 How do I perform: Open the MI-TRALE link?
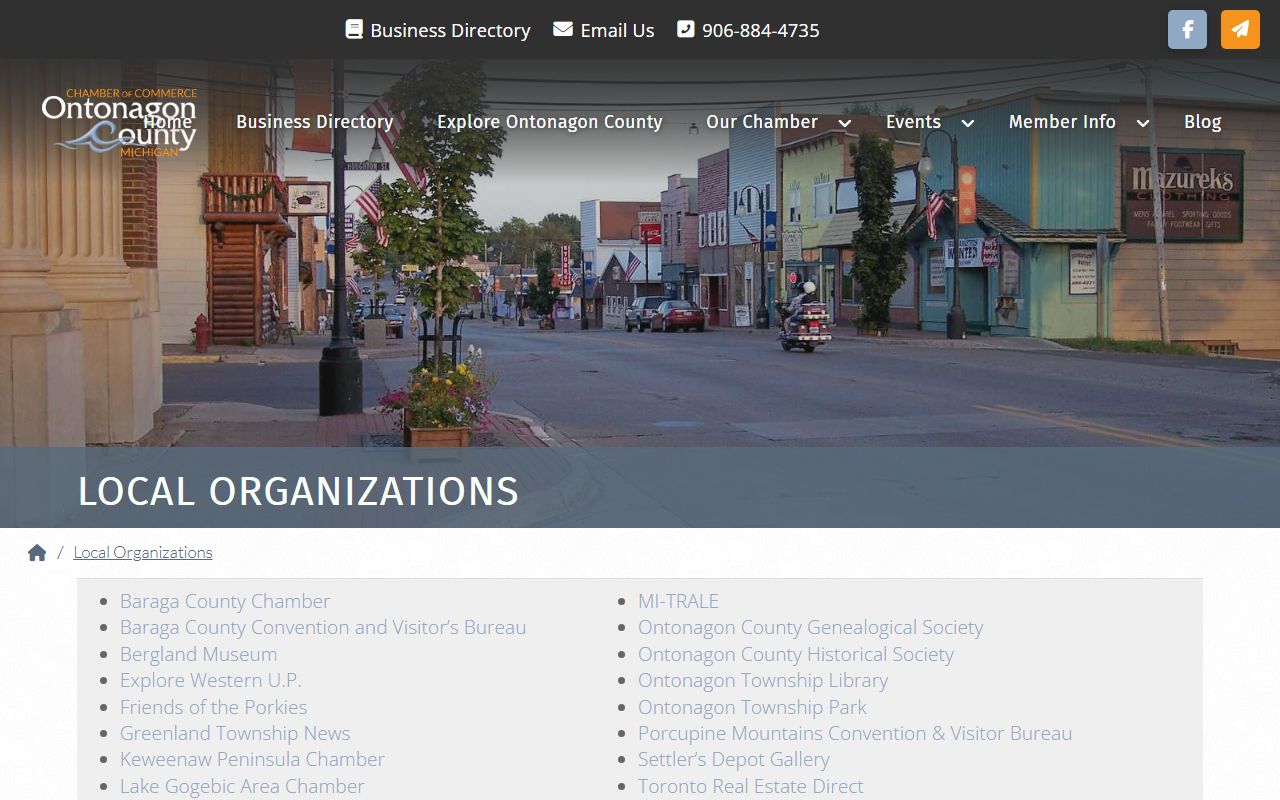(678, 601)
